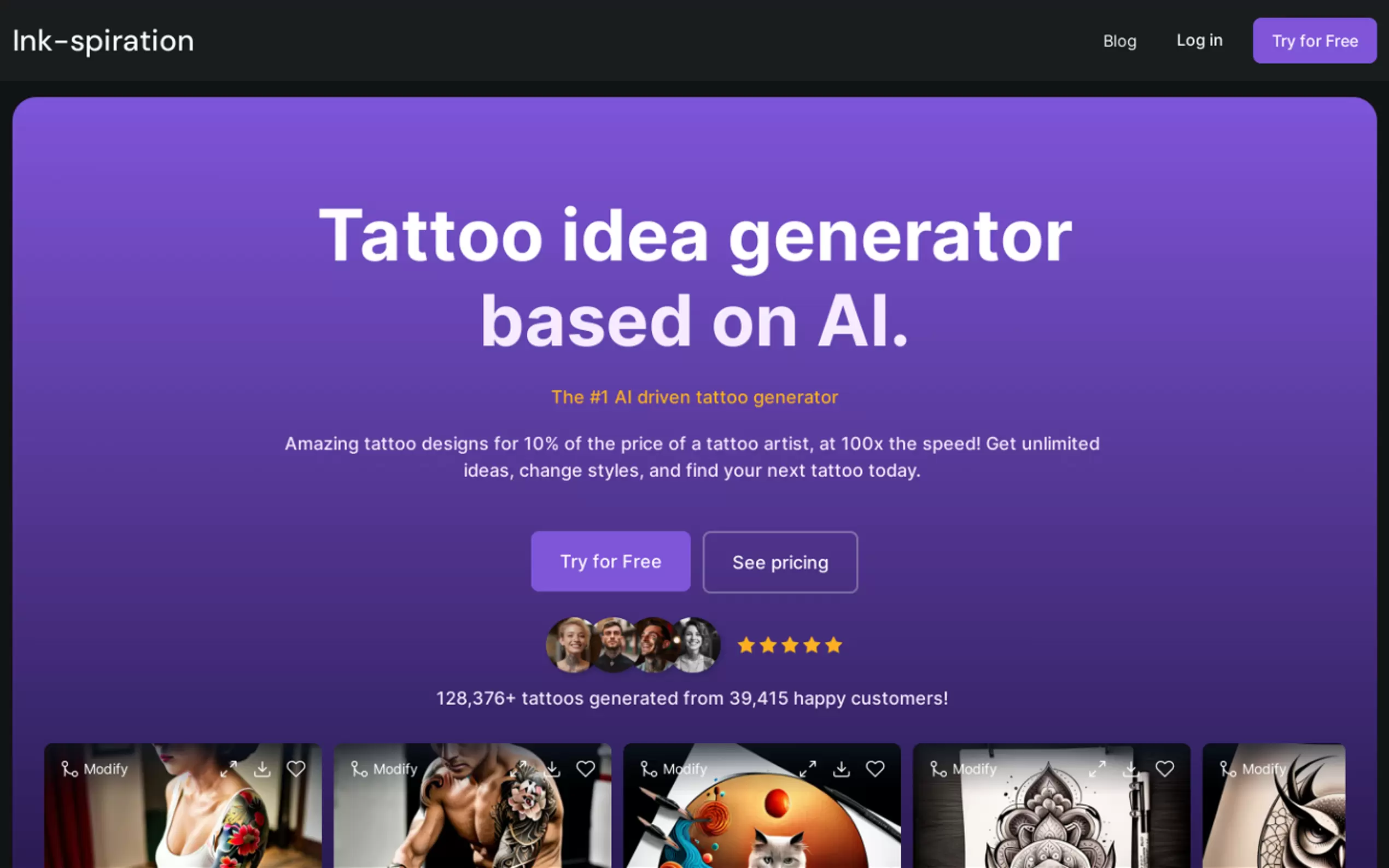Click the Ink-spiration logo
Viewport: 1389px width, 868px height.
[103, 42]
